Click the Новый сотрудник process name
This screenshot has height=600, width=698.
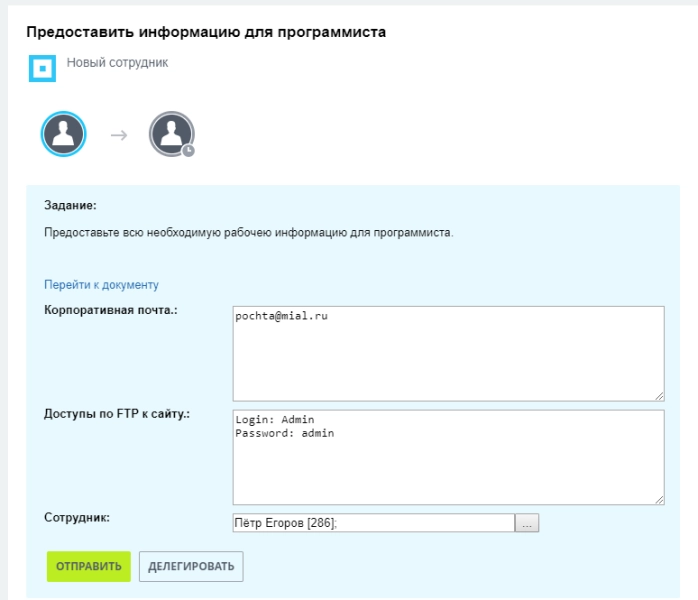pyautogui.click(x=117, y=62)
